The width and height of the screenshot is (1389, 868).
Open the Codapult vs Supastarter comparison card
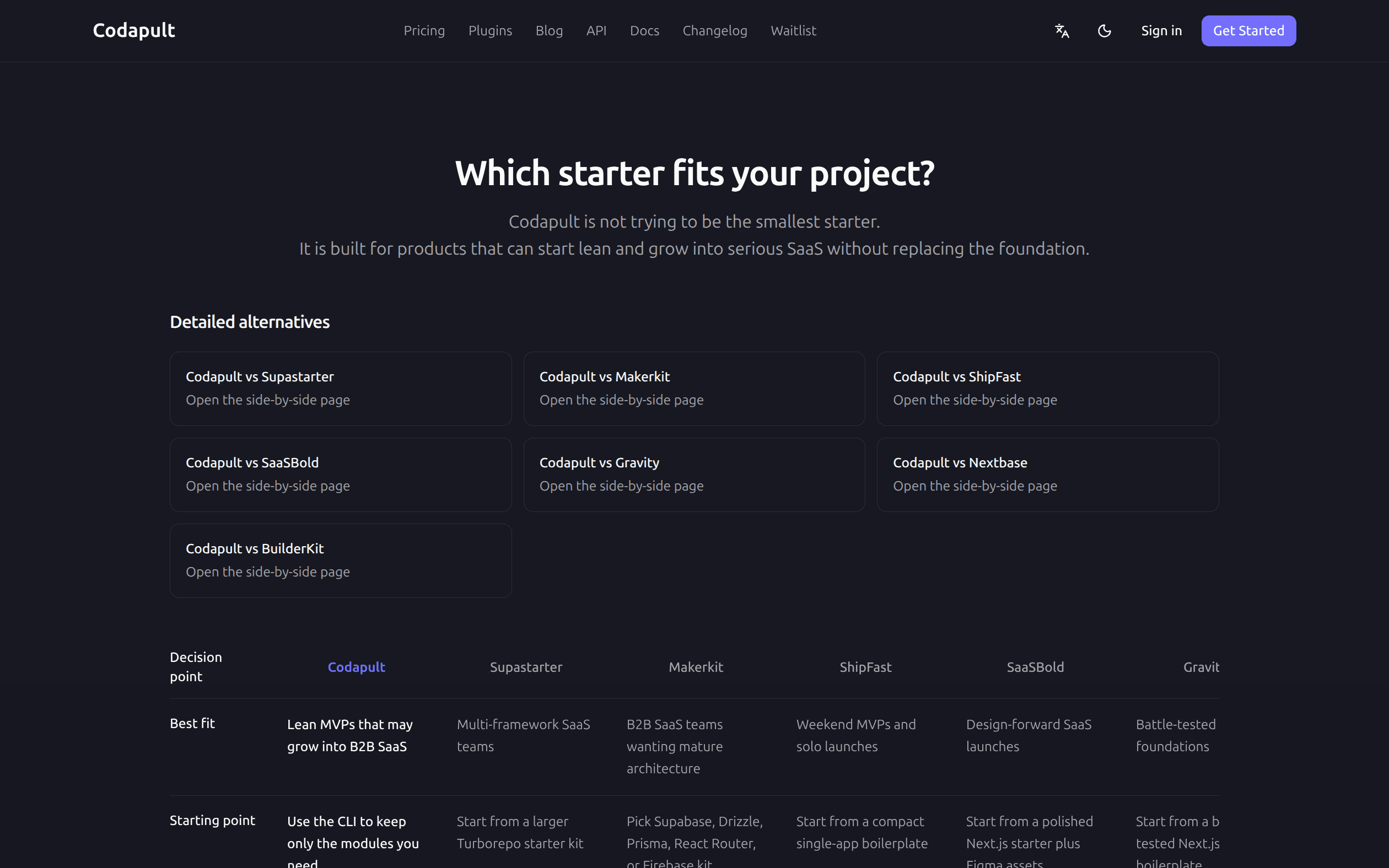coord(341,389)
